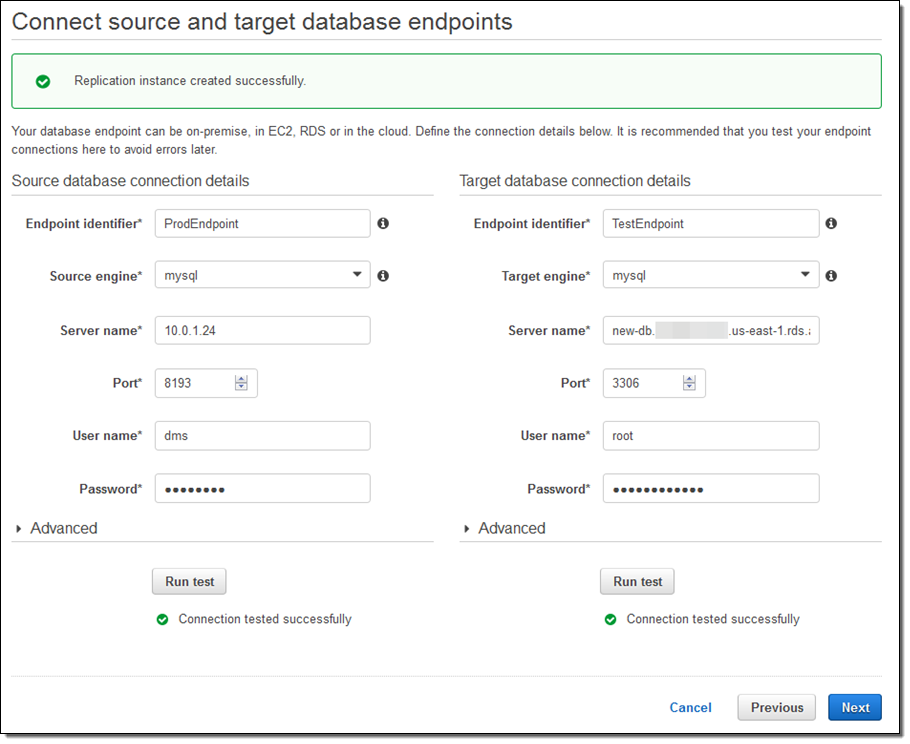Increment the source Port 8193 stepper

point(241,379)
